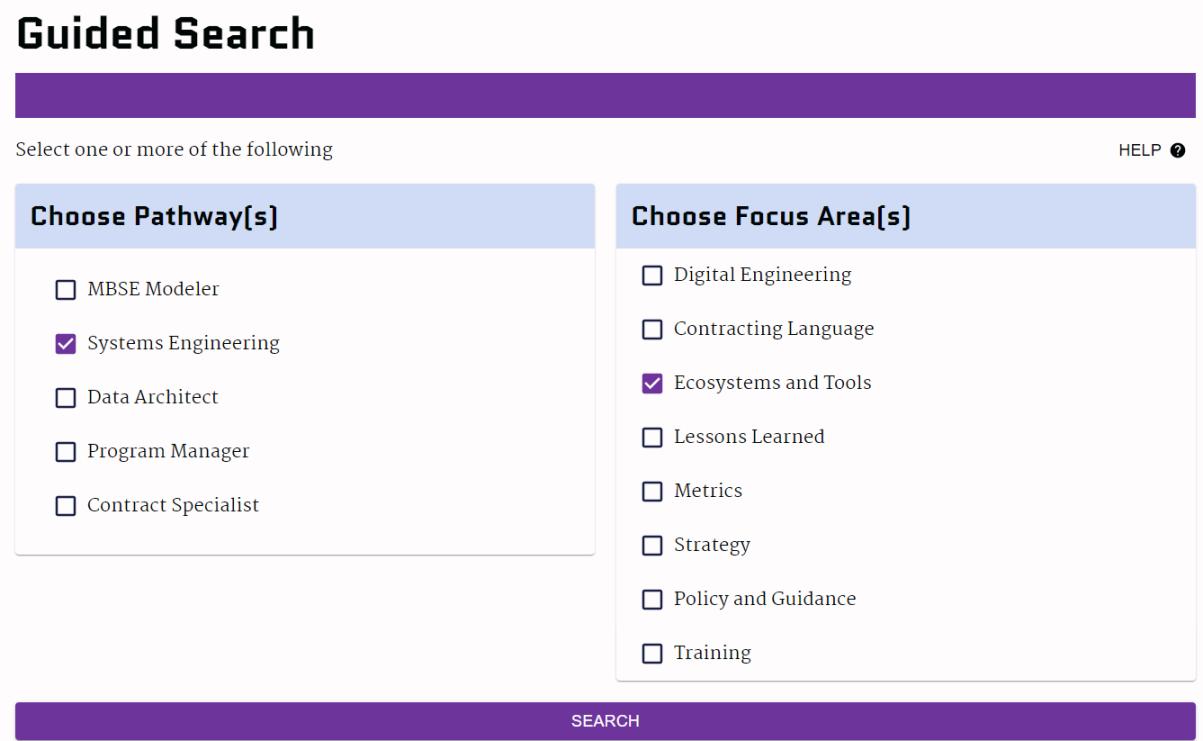
Task: Open the HELP text link
Action: [x=1139, y=151]
